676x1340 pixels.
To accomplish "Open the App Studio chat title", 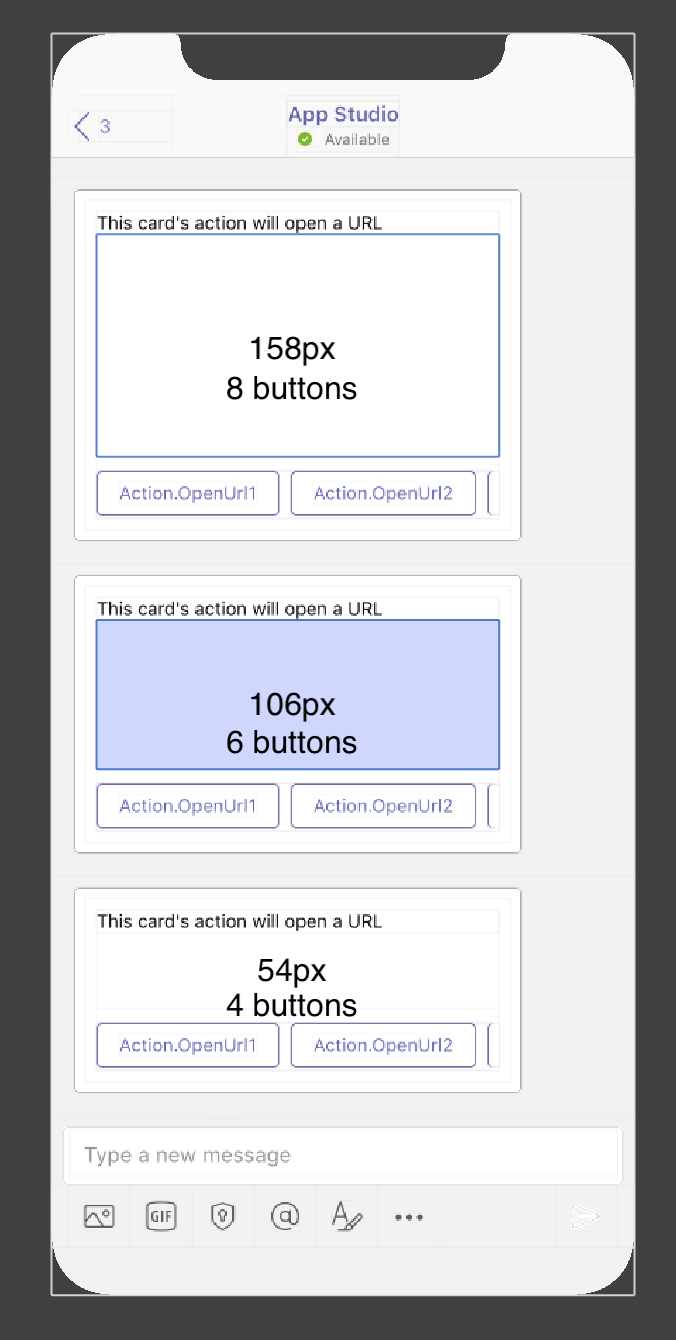I will (342, 114).
